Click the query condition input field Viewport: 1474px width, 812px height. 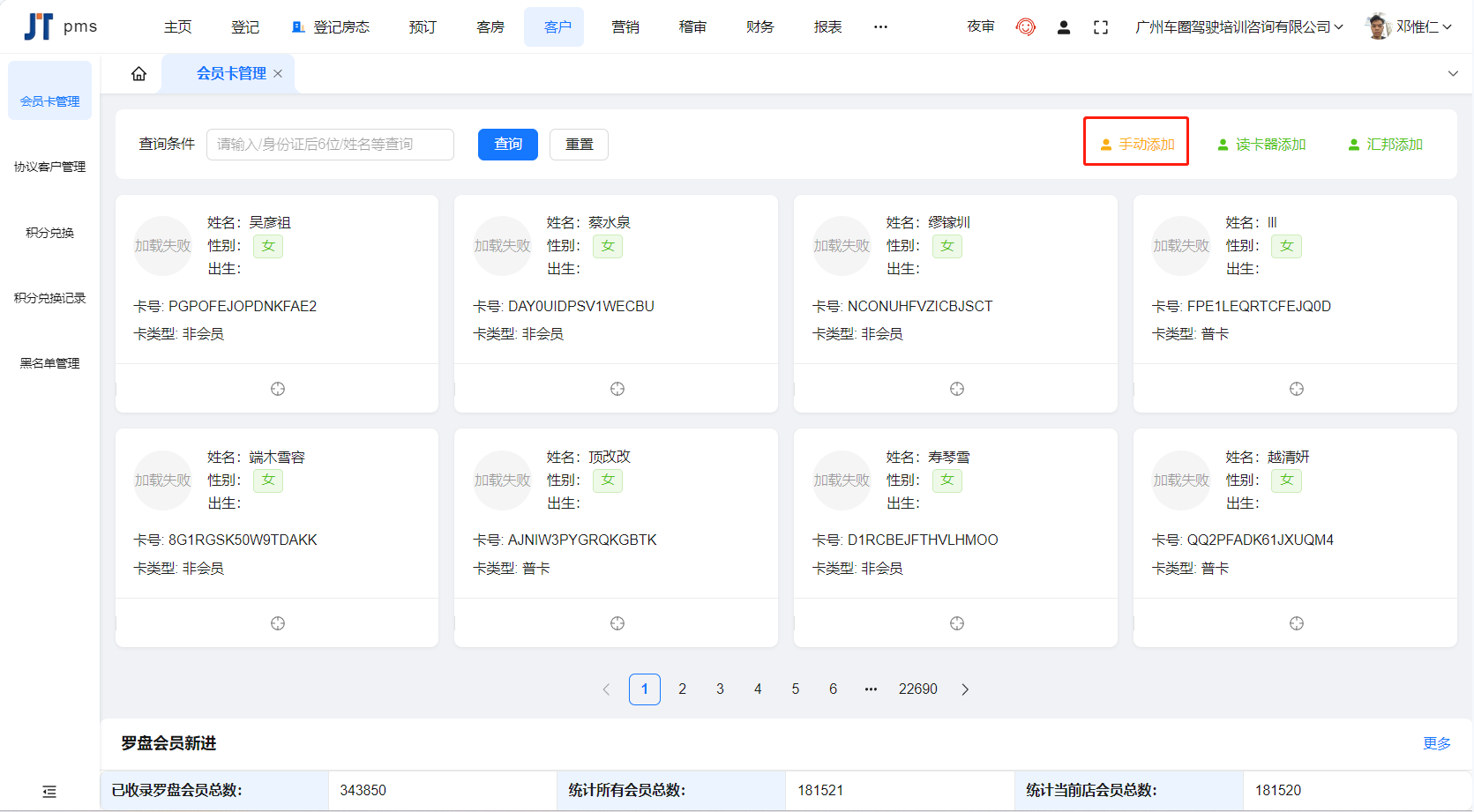(x=330, y=145)
